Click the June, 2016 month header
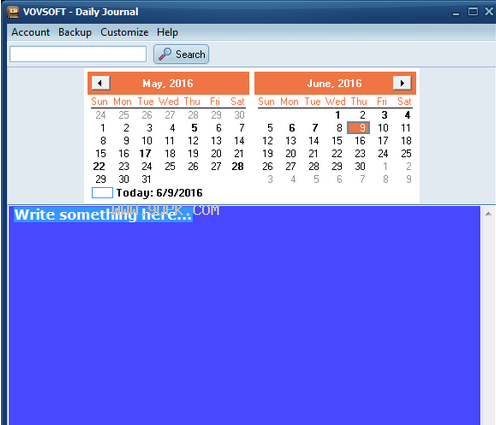Screen dimensions: 496x425 [334, 83]
